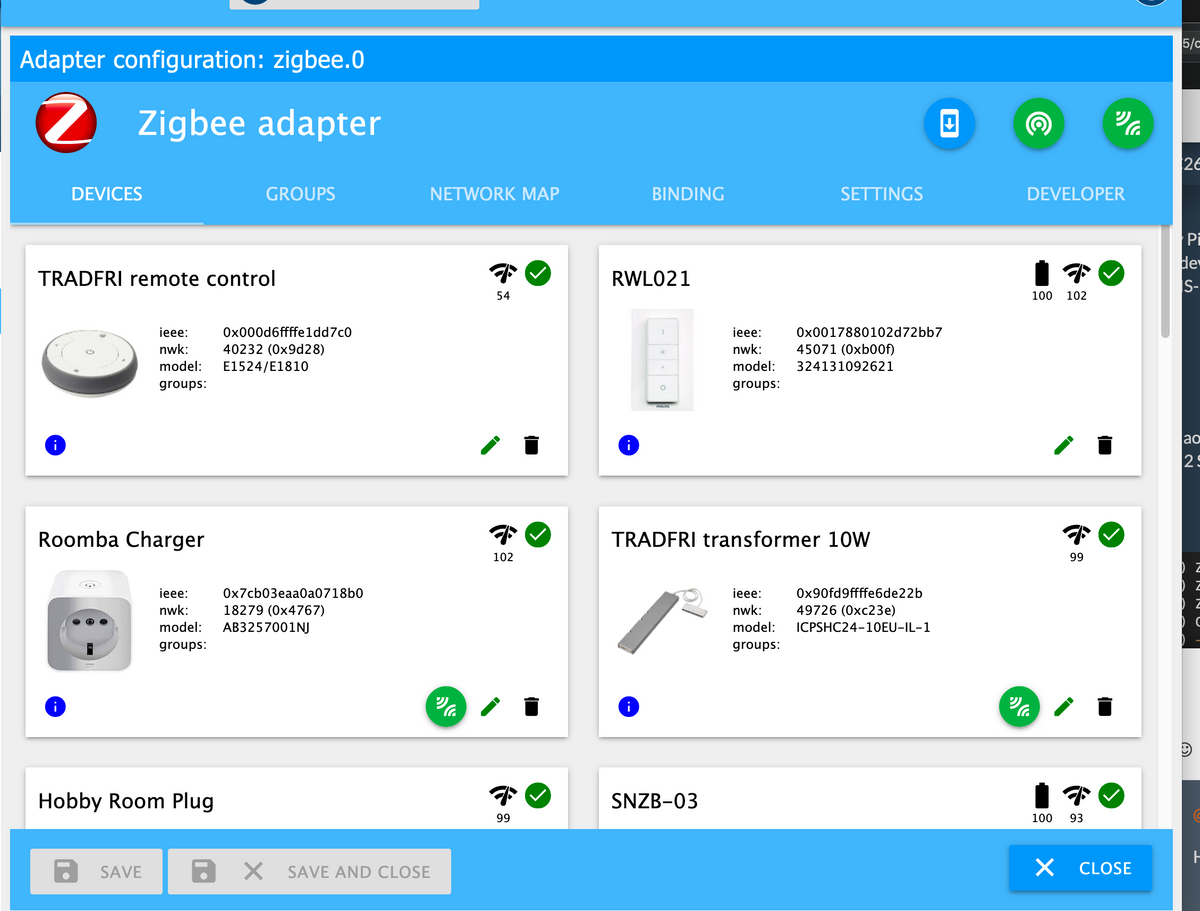The height and width of the screenshot is (911, 1200).
Task: Switch to the GROUPS tab
Action: 300,194
